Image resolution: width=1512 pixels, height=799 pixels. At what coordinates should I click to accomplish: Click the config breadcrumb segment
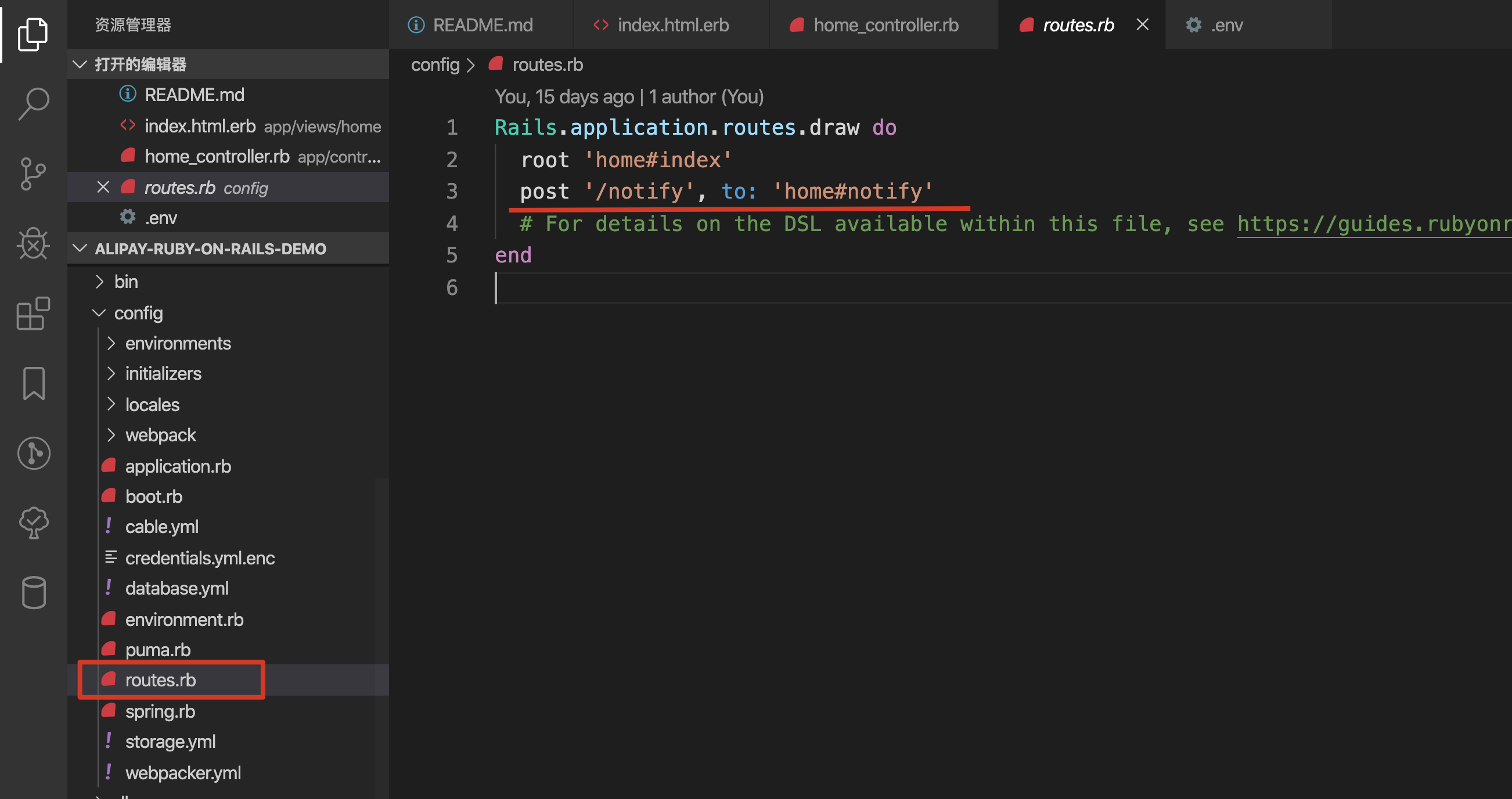pos(434,64)
